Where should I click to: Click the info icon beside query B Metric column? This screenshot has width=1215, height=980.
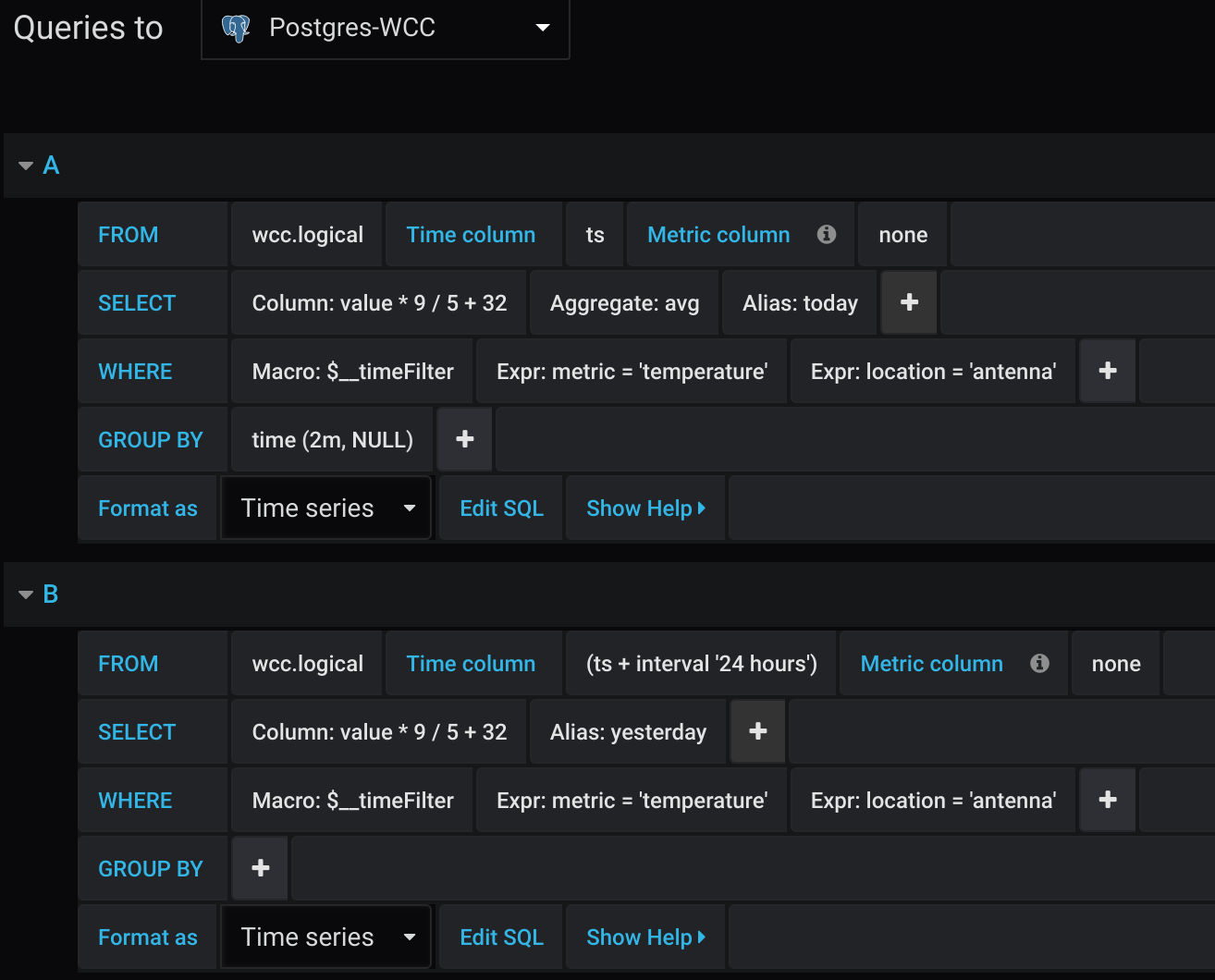coord(1039,663)
